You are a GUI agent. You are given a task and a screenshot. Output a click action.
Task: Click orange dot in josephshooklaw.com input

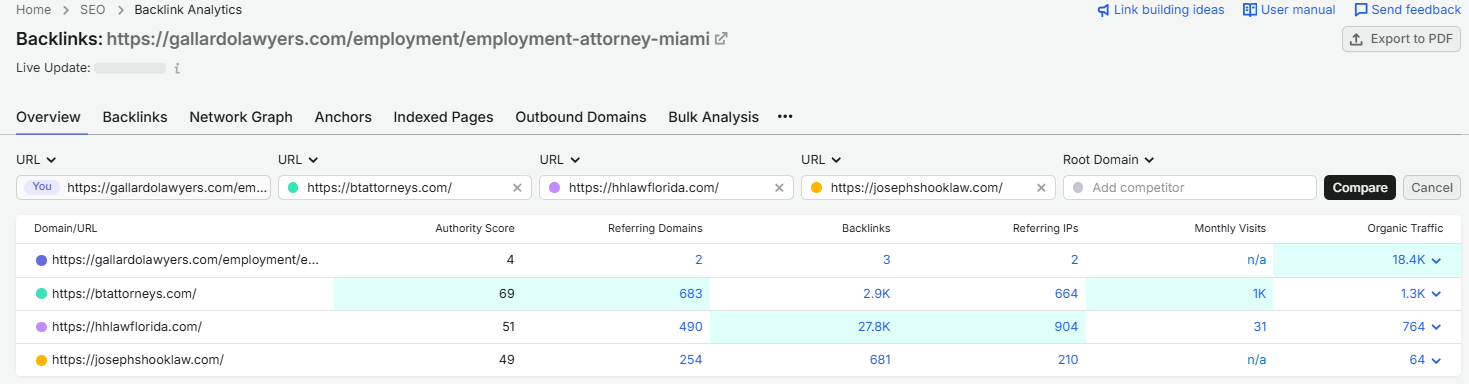[x=817, y=188]
